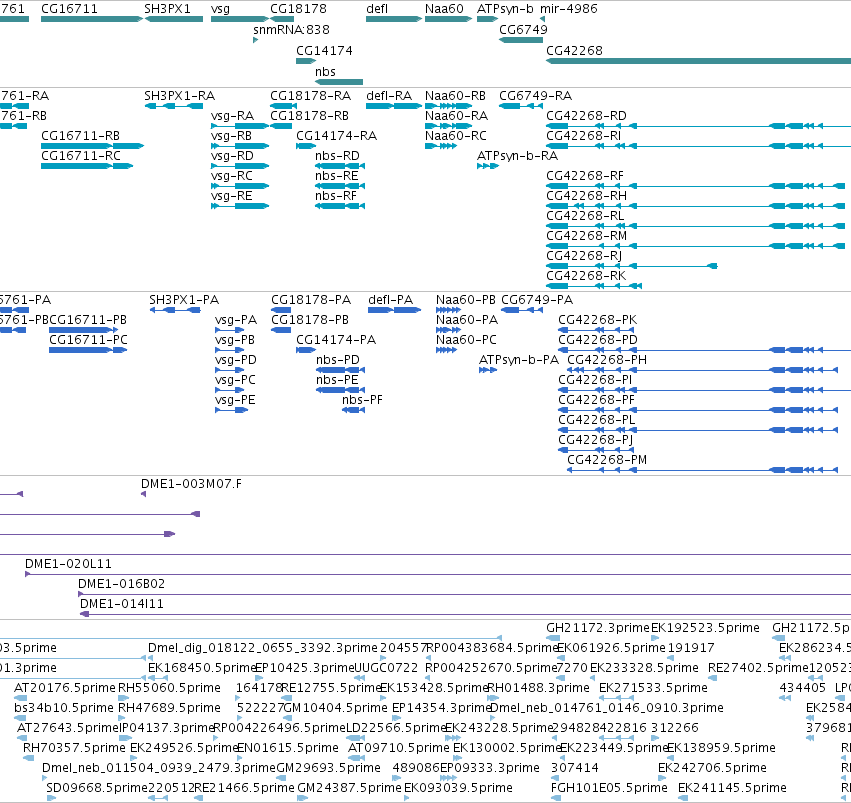Viewport: 851px width, 803px height.
Task: Select the Naa60 gene label
Action: (x=444, y=9)
